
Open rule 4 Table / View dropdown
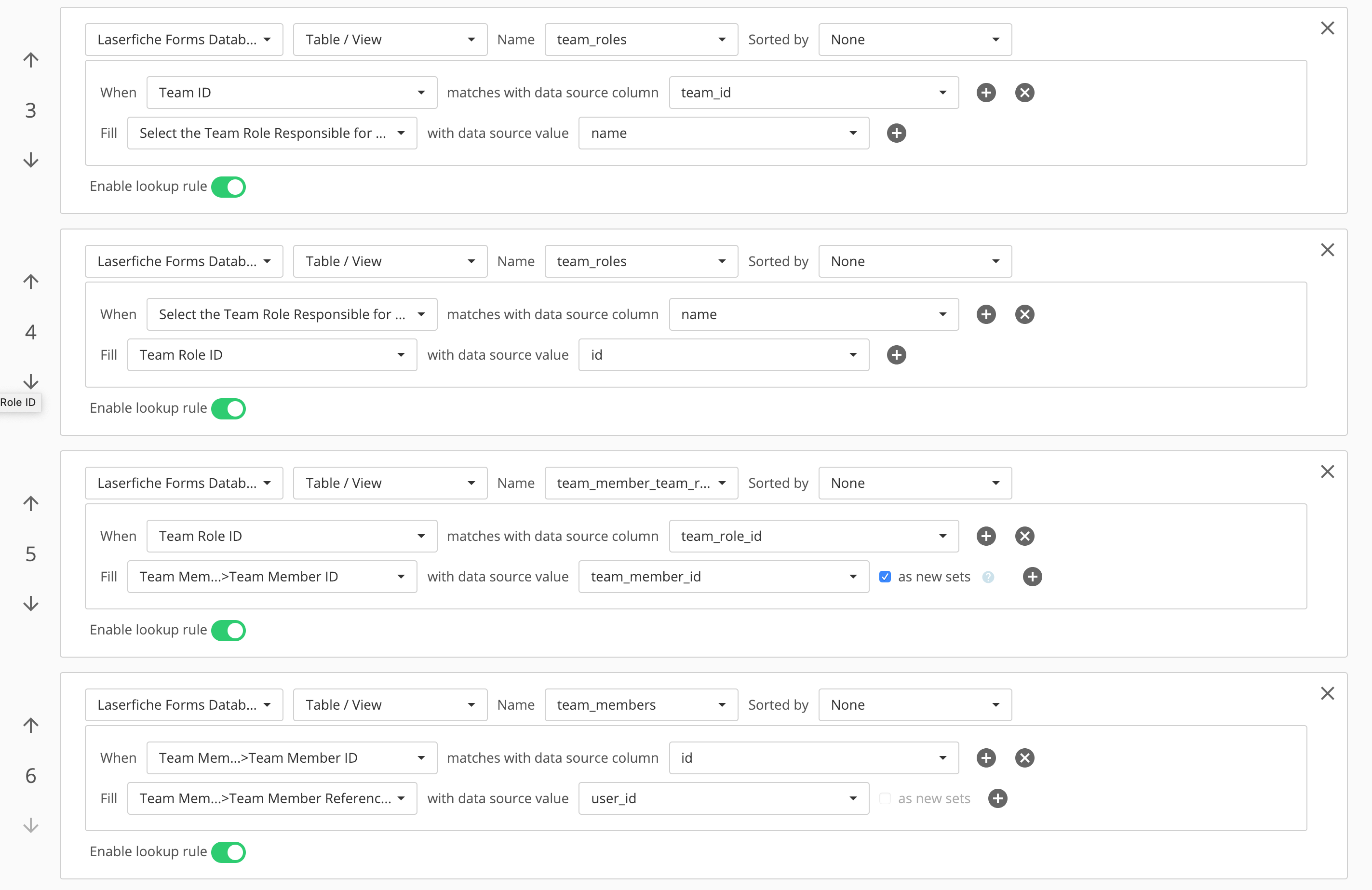[390, 262]
